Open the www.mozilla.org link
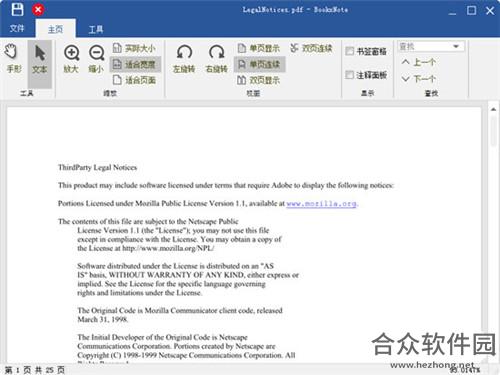Viewport: 500px width, 375px height. tap(321, 203)
